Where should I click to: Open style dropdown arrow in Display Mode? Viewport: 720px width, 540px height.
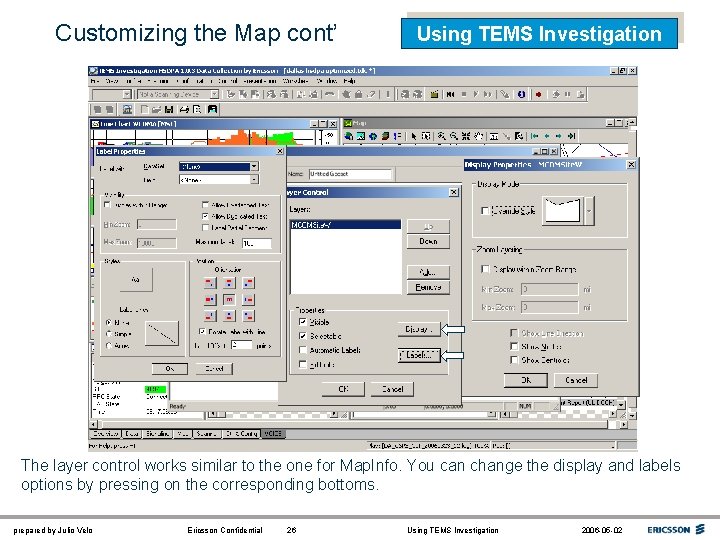(589, 211)
